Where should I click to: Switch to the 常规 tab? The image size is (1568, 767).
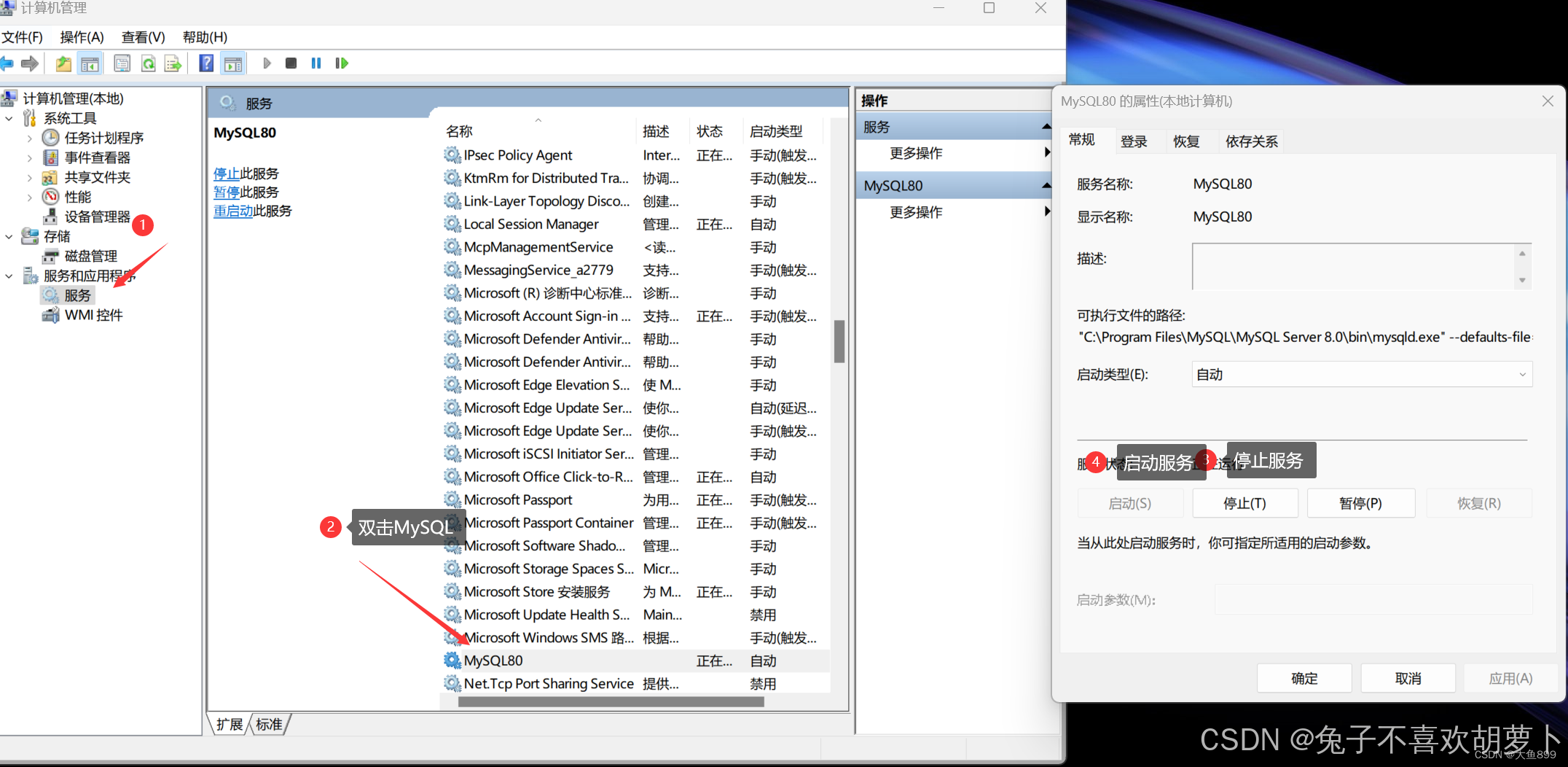(x=1082, y=140)
